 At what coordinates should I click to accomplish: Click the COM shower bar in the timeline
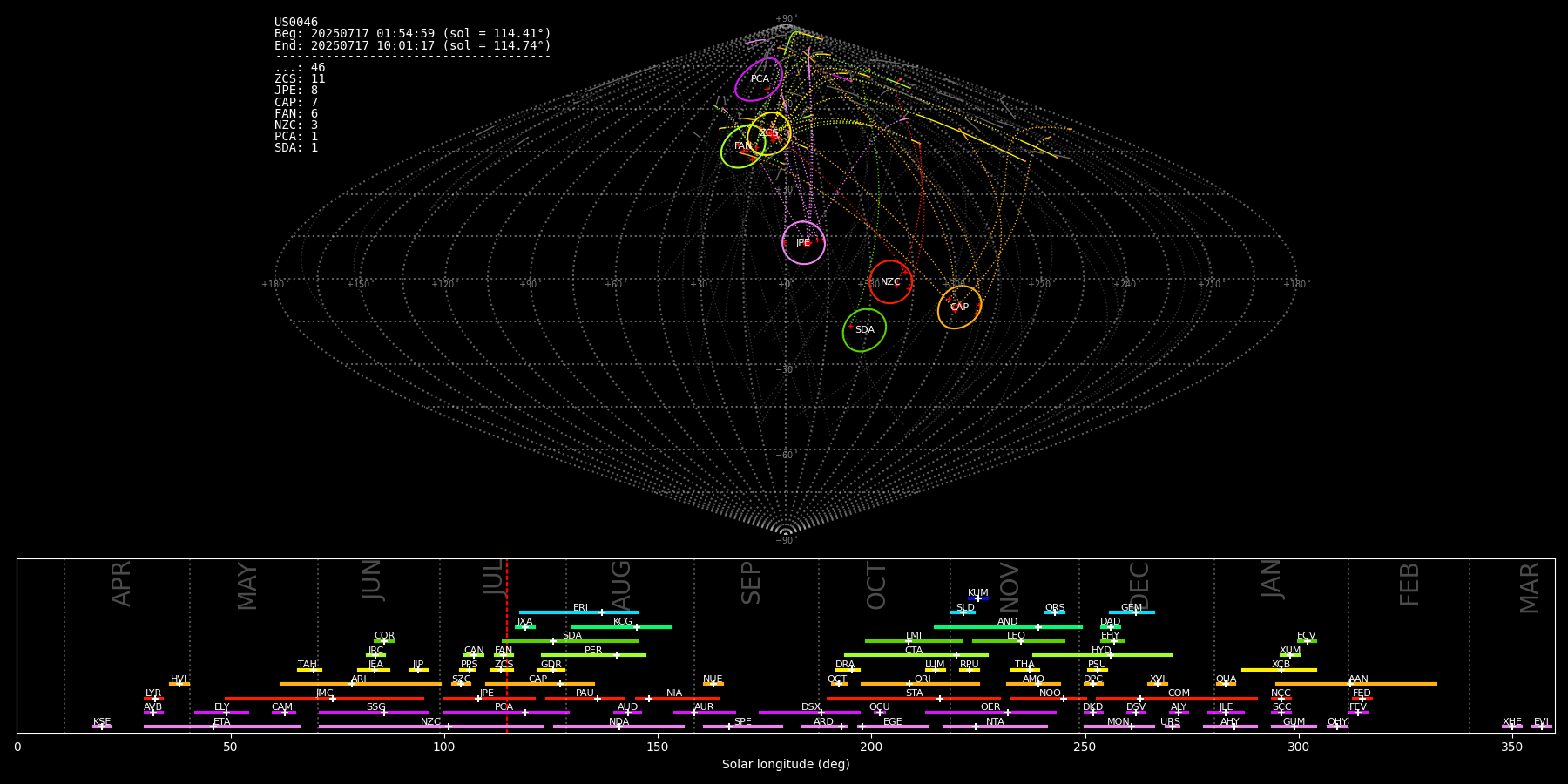[x=1177, y=698]
